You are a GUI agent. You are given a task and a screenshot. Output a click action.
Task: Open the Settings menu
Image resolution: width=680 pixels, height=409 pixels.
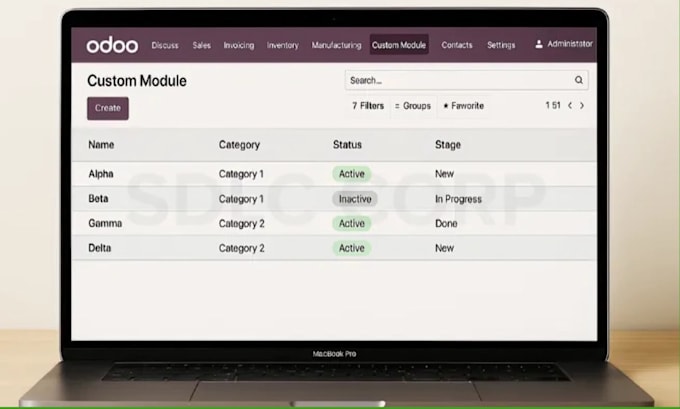coord(501,45)
